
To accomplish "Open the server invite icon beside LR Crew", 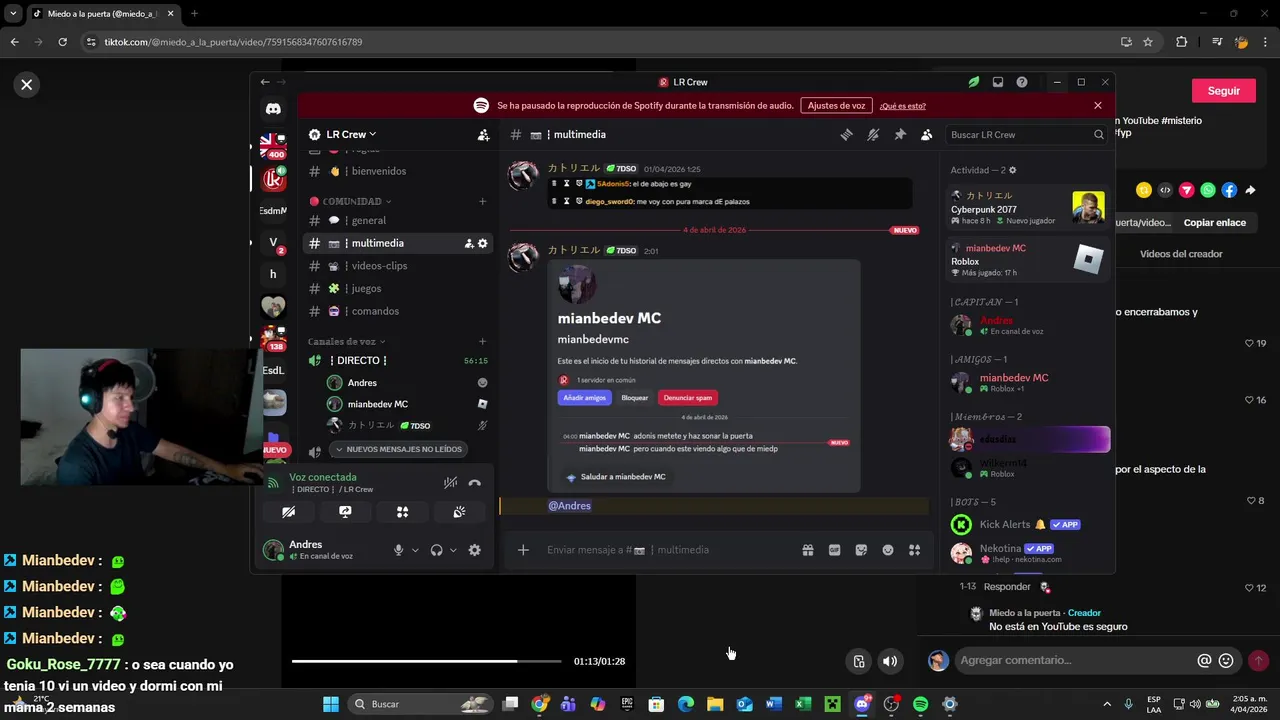I will pyautogui.click(x=484, y=134).
